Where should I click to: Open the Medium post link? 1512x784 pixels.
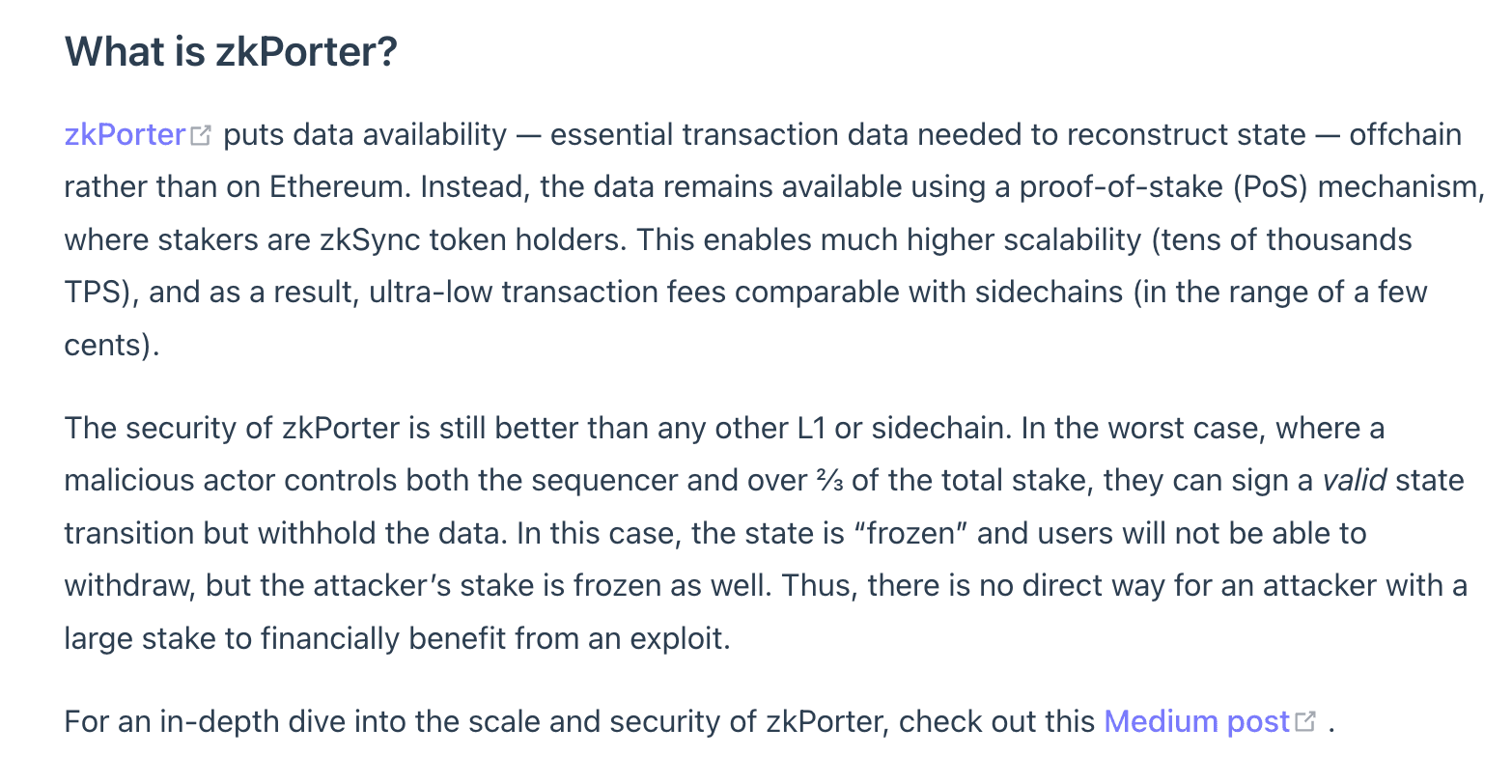click(x=1196, y=721)
